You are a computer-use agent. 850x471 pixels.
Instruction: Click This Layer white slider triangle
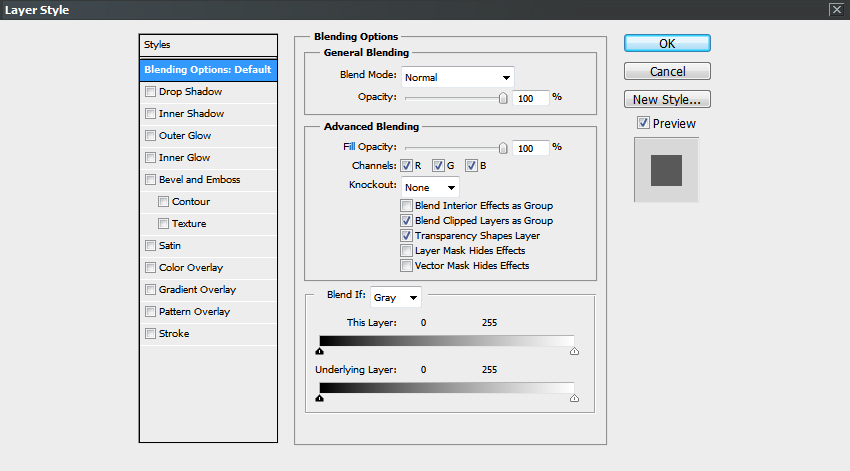coord(574,351)
